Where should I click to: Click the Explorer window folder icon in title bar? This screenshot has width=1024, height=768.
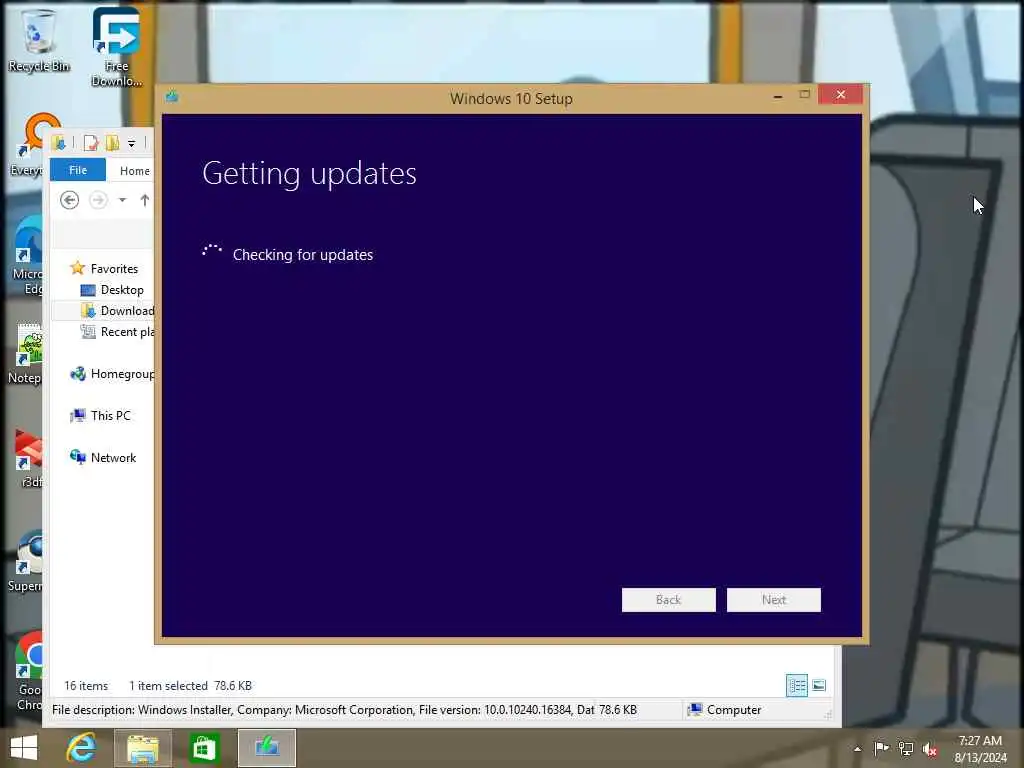[x=59, y=142]
